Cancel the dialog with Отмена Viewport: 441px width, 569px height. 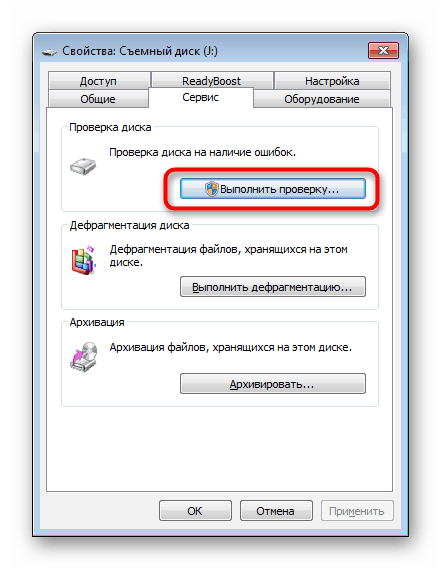(x=276, y=511)
